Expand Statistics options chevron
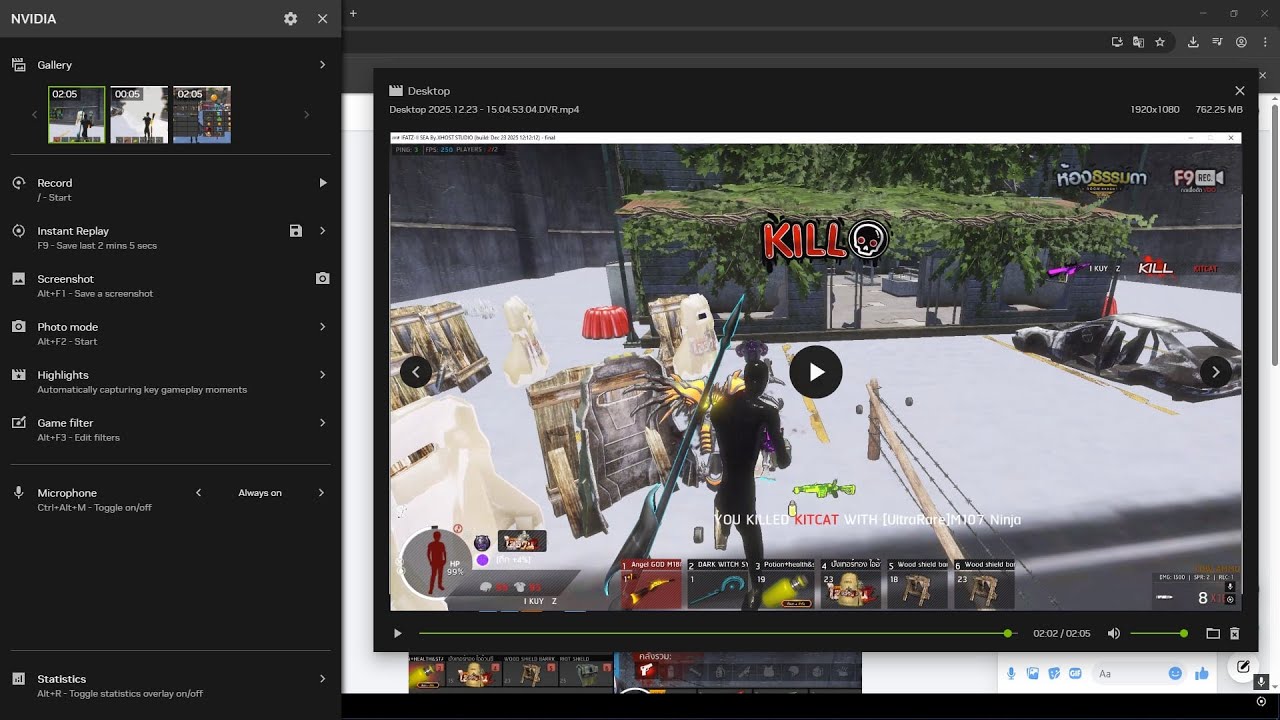Screen dimensions: 1280x720 322,679
